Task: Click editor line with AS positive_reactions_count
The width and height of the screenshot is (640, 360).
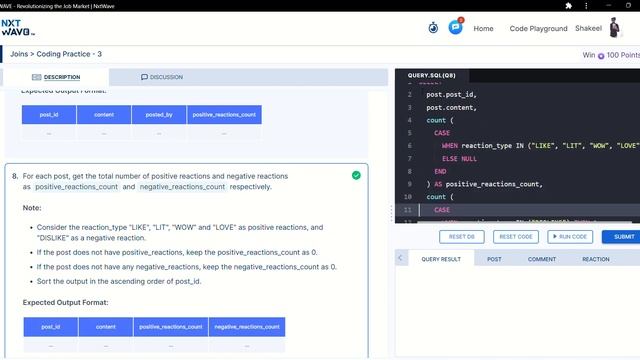Action: point(484,184)
